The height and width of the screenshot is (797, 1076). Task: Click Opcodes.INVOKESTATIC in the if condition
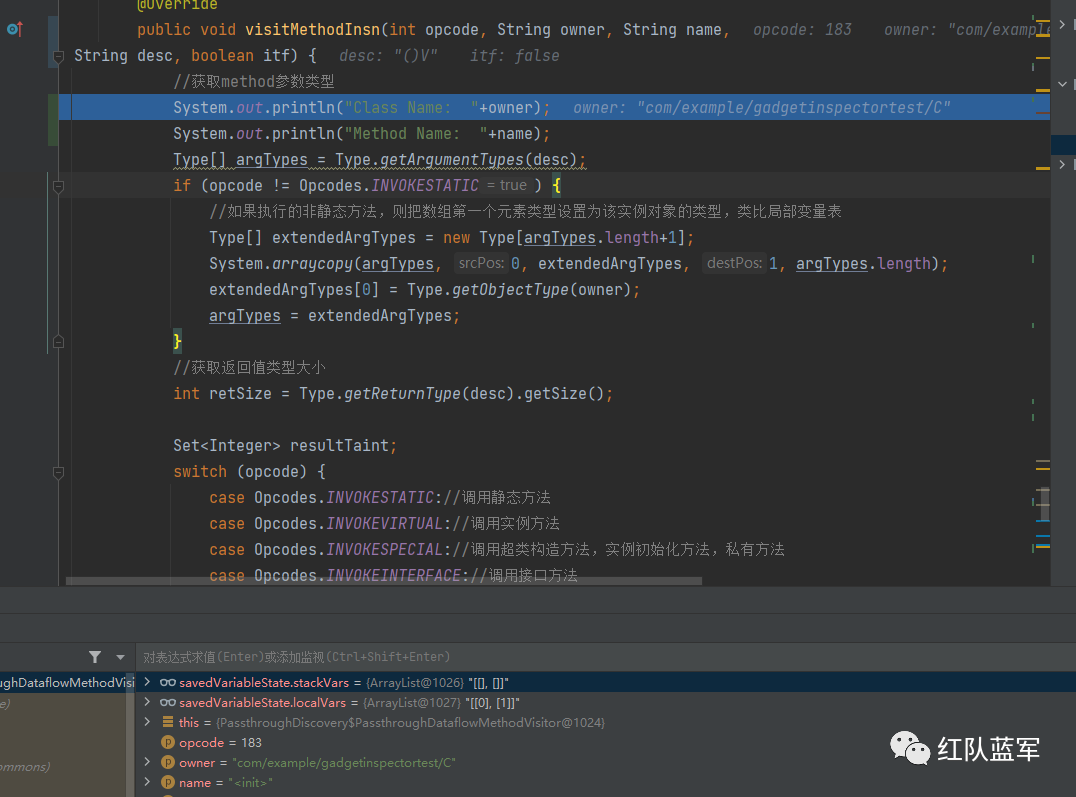[388, 186]
